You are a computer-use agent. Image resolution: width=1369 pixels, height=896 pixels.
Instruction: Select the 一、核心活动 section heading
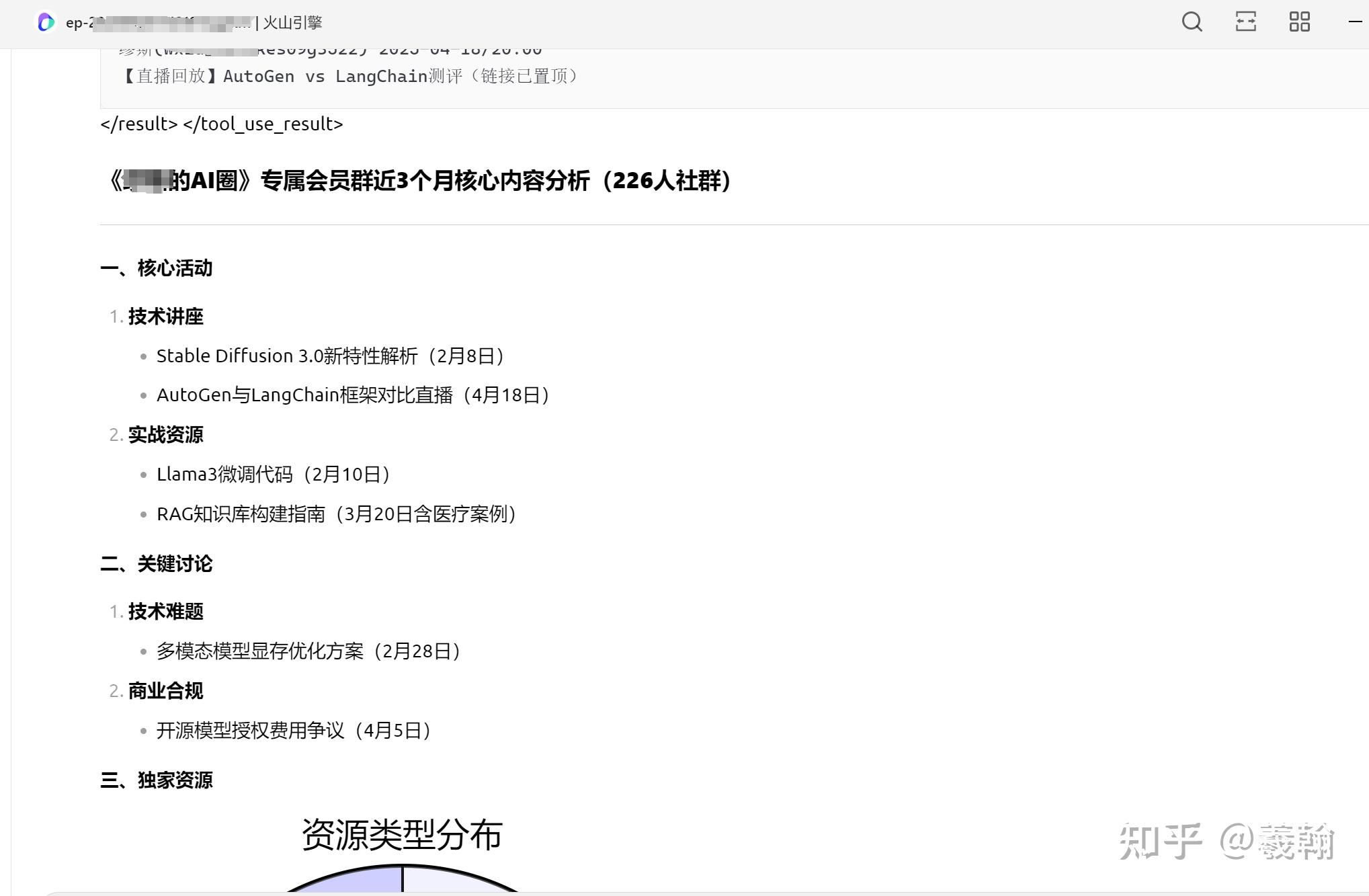(x=156, y=268)
